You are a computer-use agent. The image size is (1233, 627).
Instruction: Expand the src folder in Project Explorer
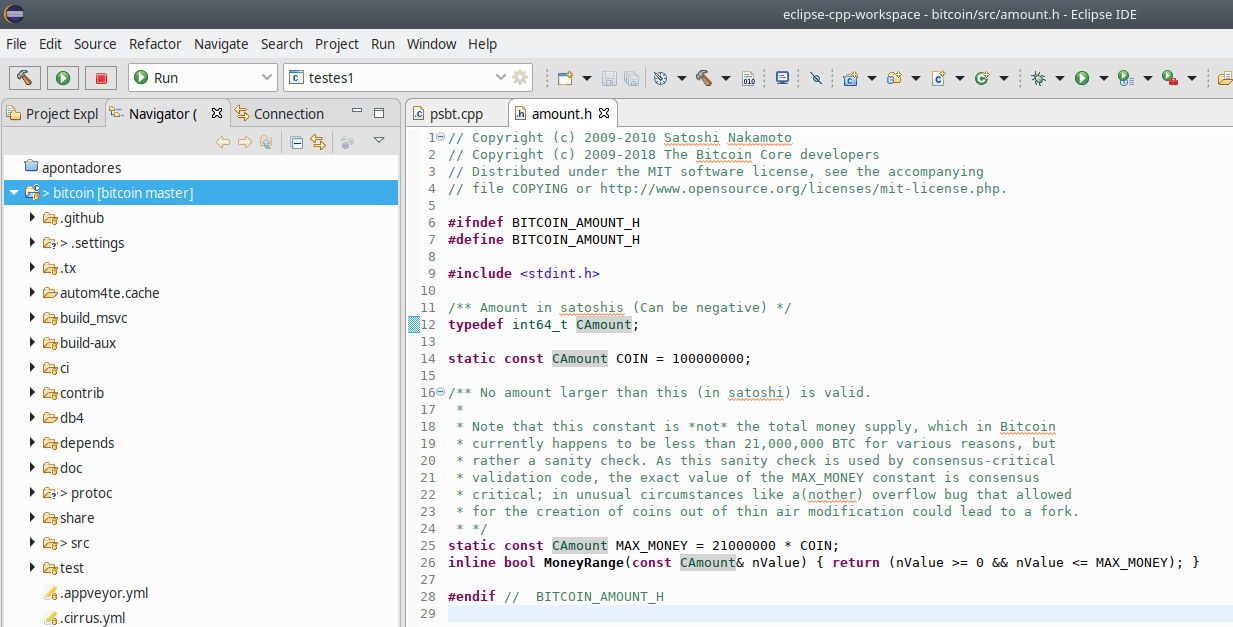click(31, 542)
